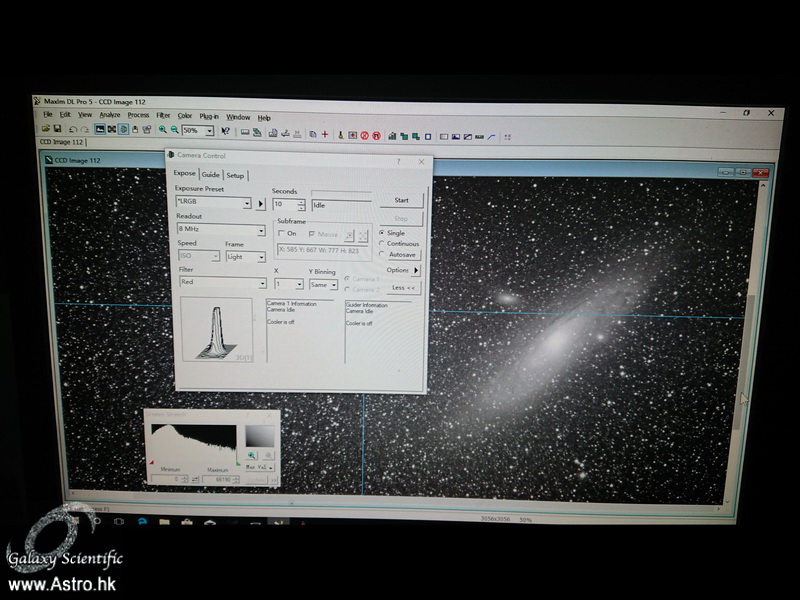Select the Continuous exposure radio button
This screenshot has width=800, height=600.
click(x=382, y=244)
